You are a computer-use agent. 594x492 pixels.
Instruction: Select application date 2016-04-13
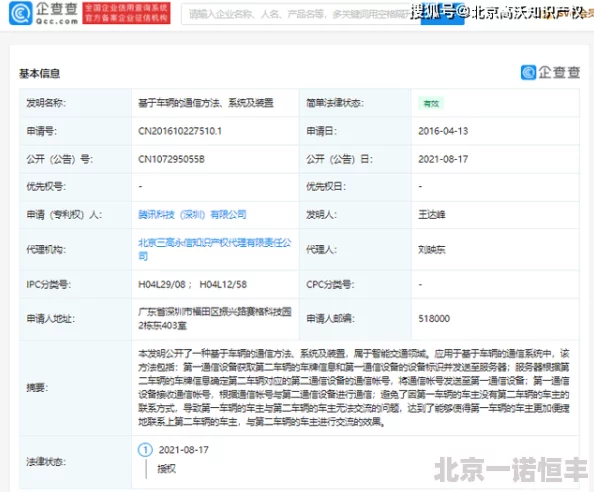[x=443, y=131]
